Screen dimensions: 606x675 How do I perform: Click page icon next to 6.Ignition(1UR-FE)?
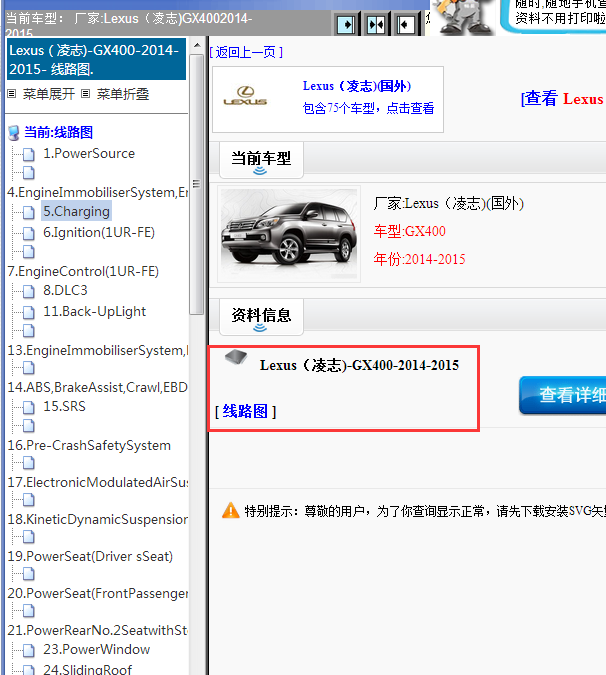click(28, 233)
